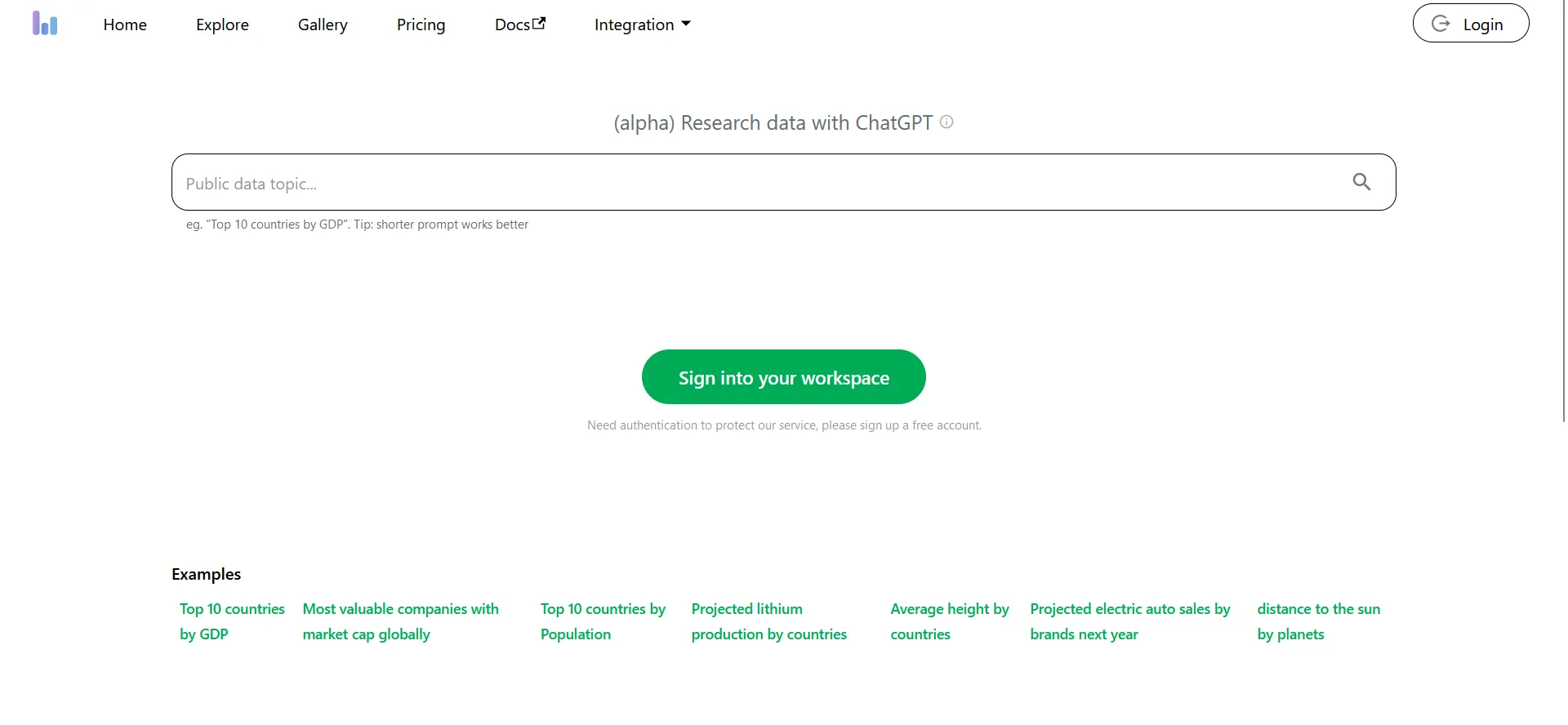Screen dimensions: 1568x725
Task: Select the Top 10 countries by GDP example
Action: tap(232, 621)
